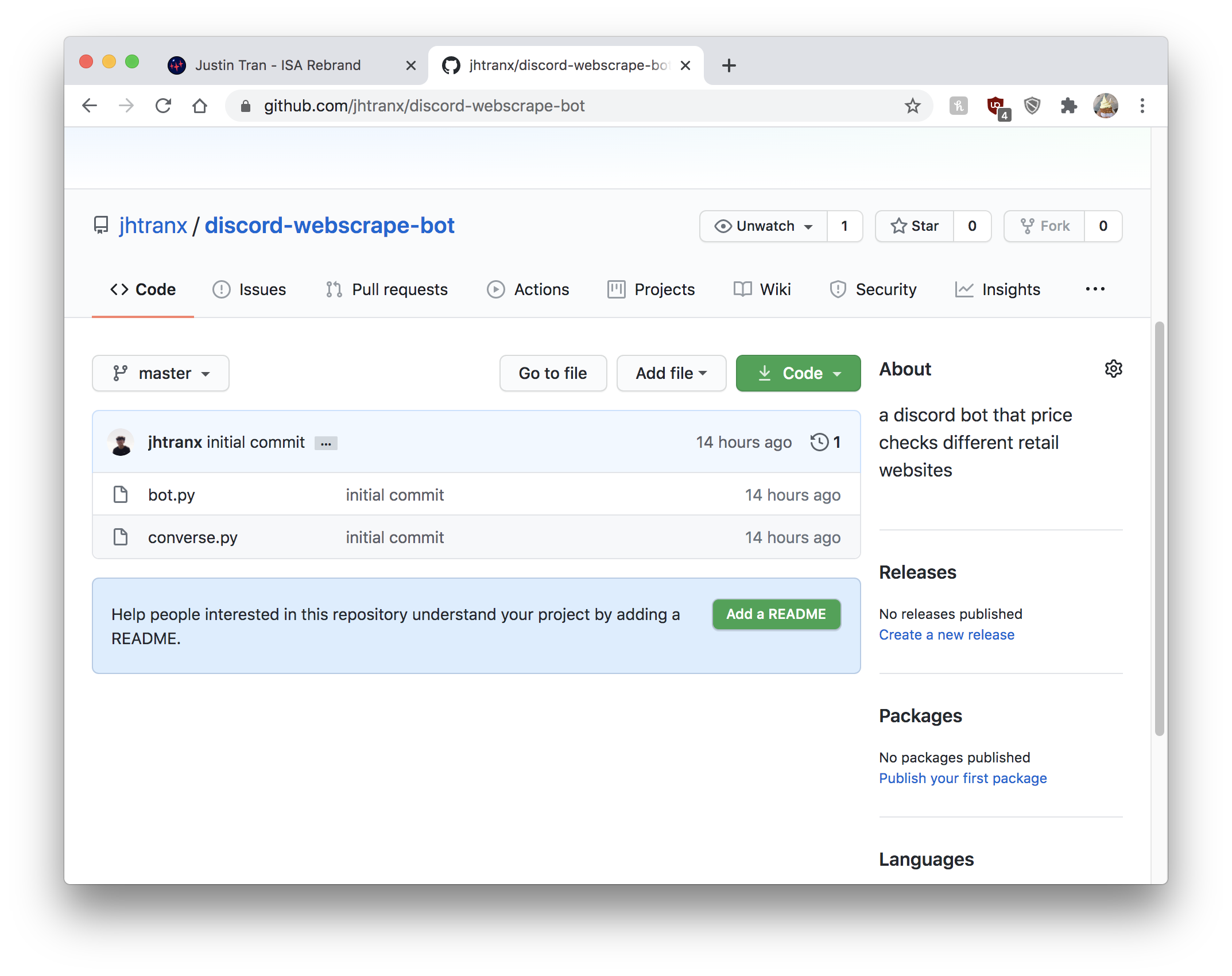Open Chrome's three-dot menu
Viewport: 1232px width, 976px height.
coord(1142,106)
